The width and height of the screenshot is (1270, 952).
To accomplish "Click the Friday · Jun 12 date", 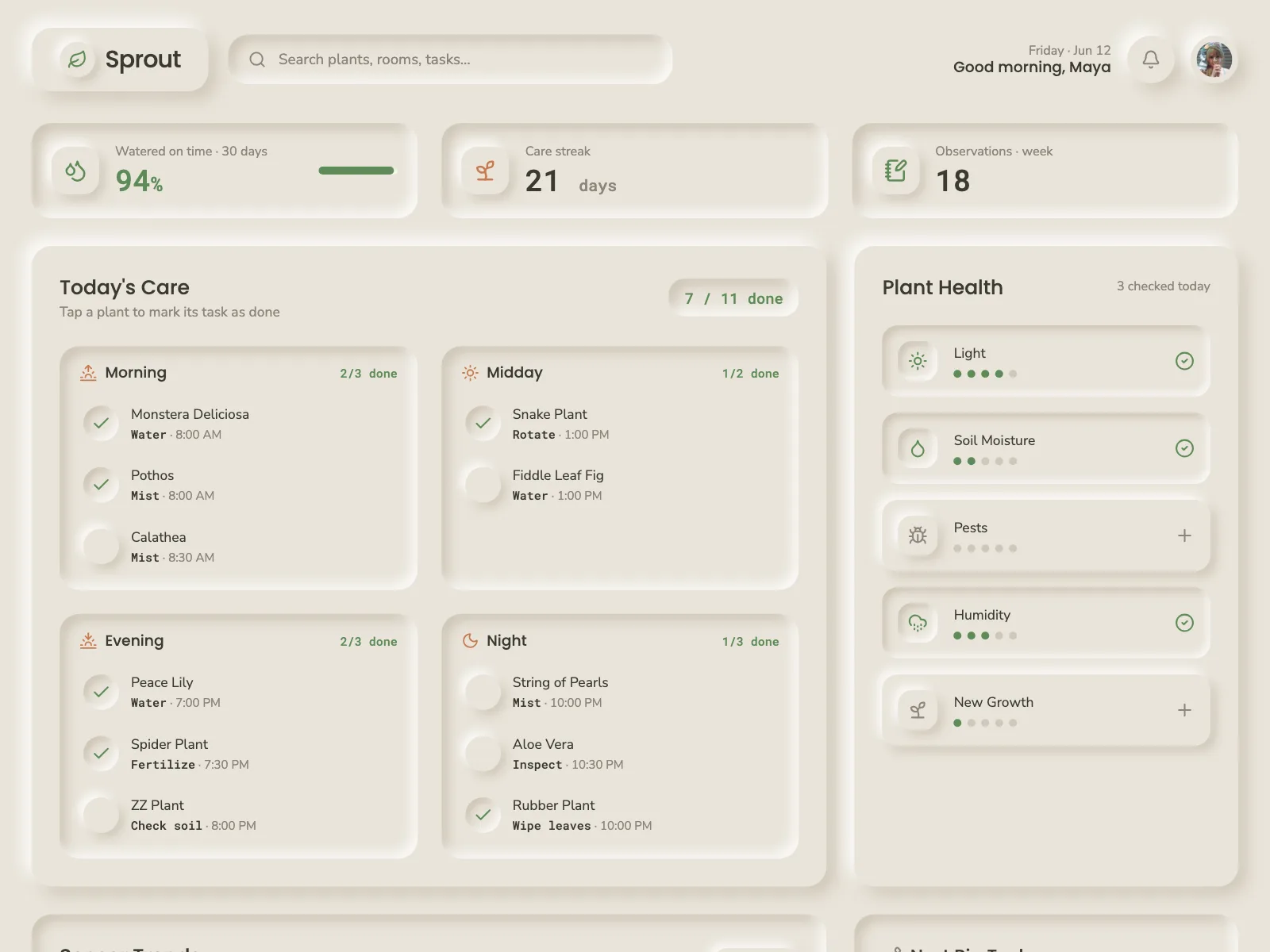I will tap(1069, 50).
